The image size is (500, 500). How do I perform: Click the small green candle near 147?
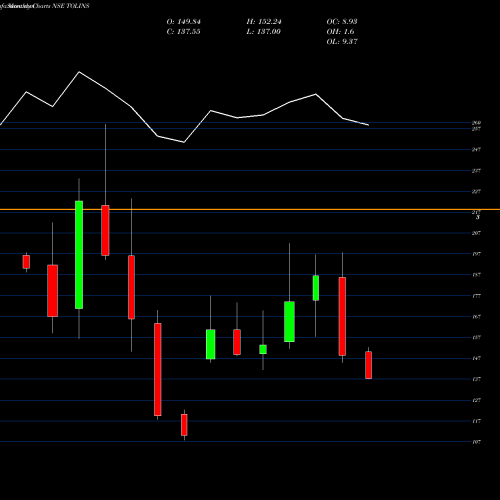[x=263, y=349]
